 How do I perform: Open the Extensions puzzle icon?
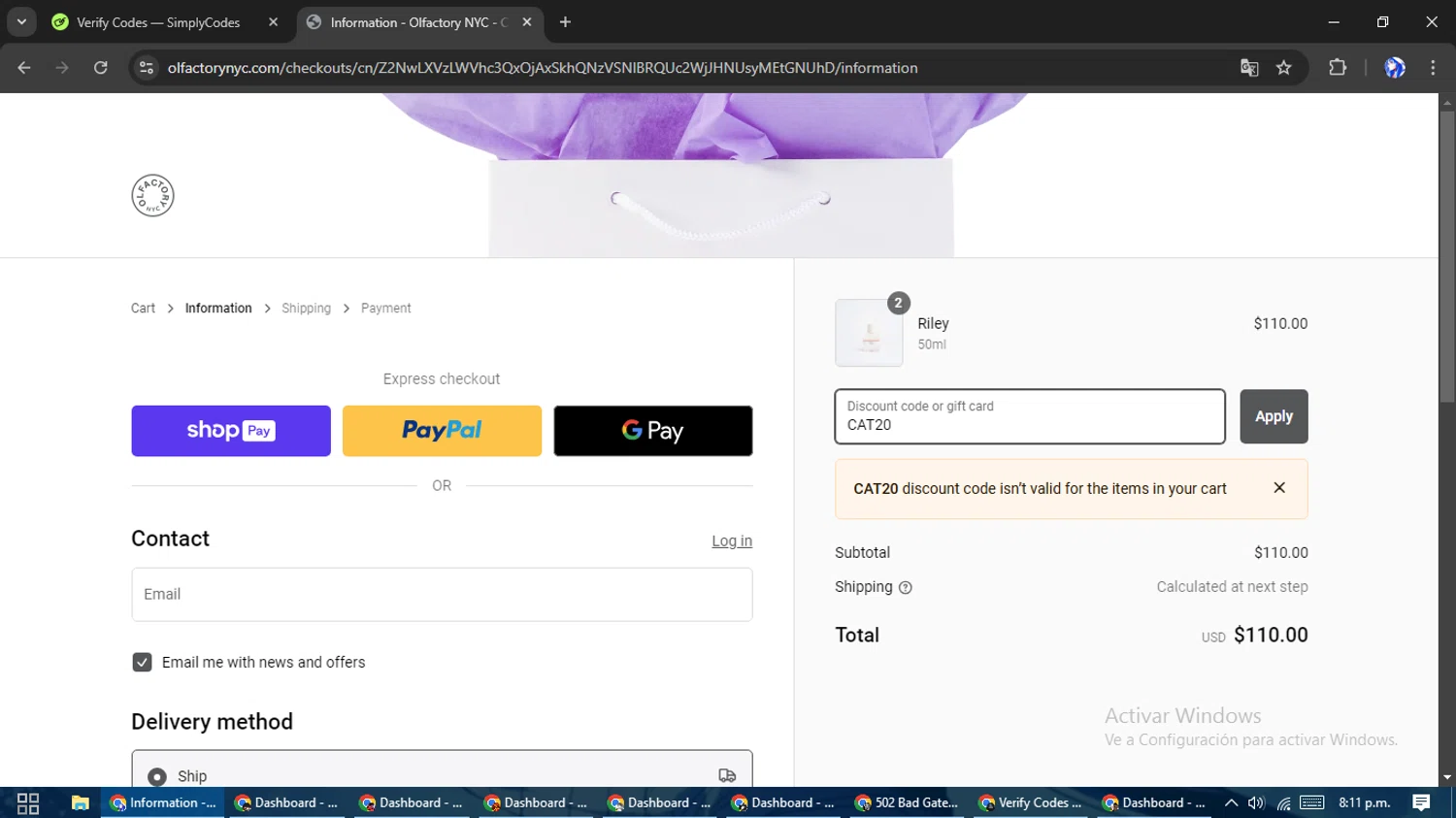coord(1338,68)
